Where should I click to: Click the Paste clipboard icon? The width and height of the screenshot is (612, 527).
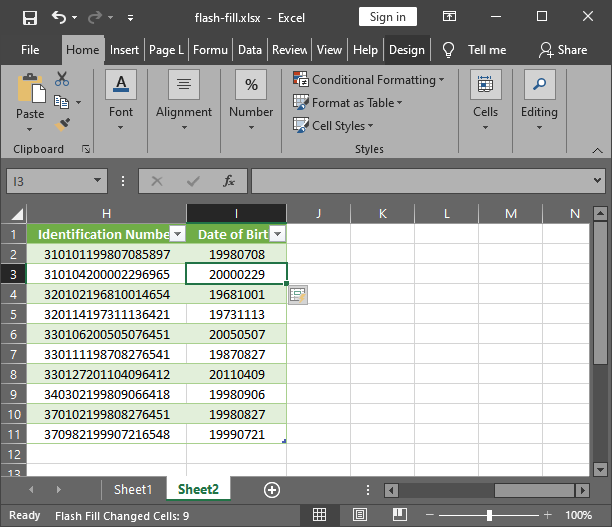(31, 89)
